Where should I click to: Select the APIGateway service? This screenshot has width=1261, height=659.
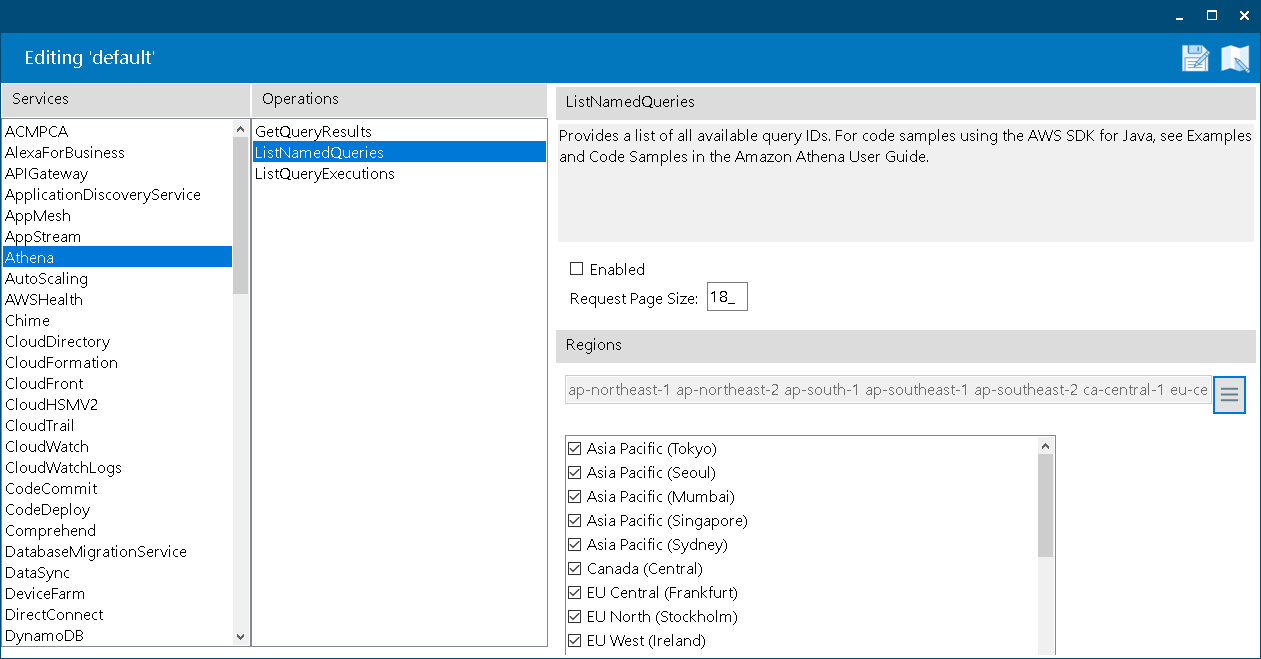(x=117, y=174)
